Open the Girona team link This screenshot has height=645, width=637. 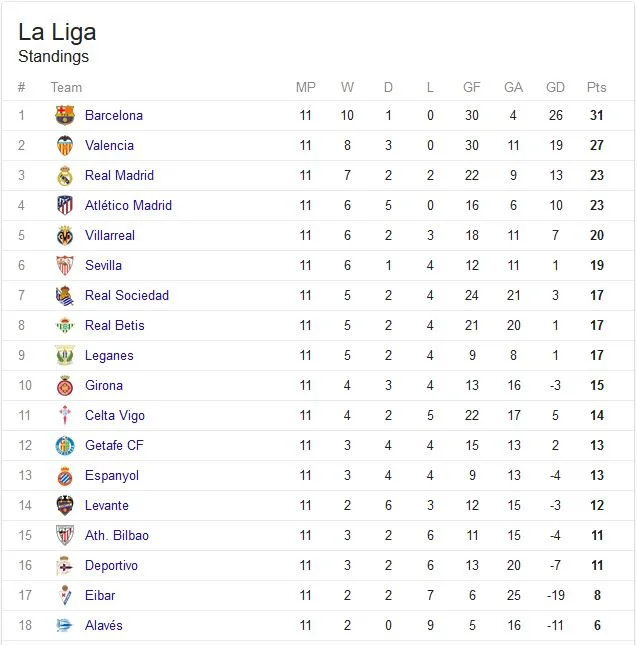pos(104,385)
